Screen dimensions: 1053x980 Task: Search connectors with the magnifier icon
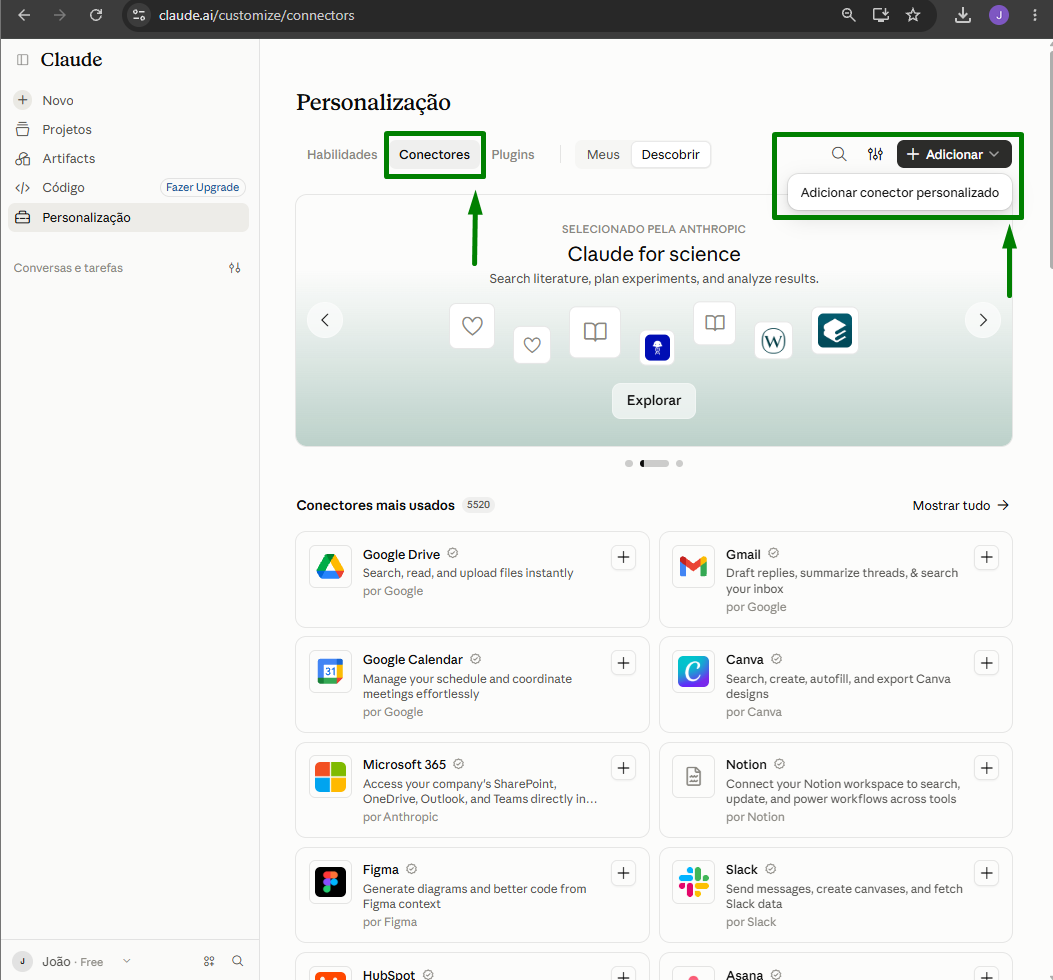[839, 154]
